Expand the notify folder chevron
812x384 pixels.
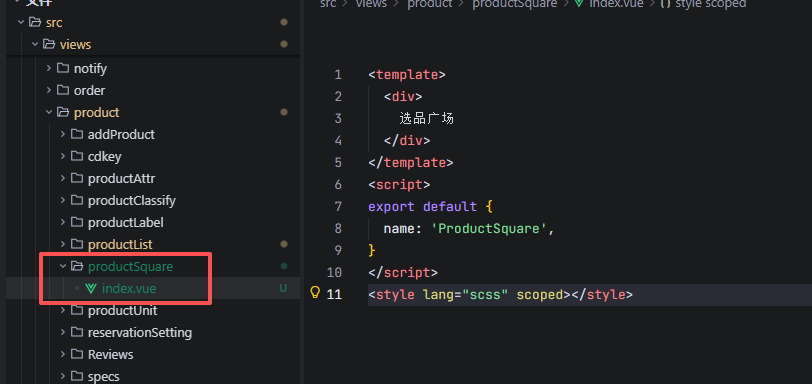click(49, 68)
